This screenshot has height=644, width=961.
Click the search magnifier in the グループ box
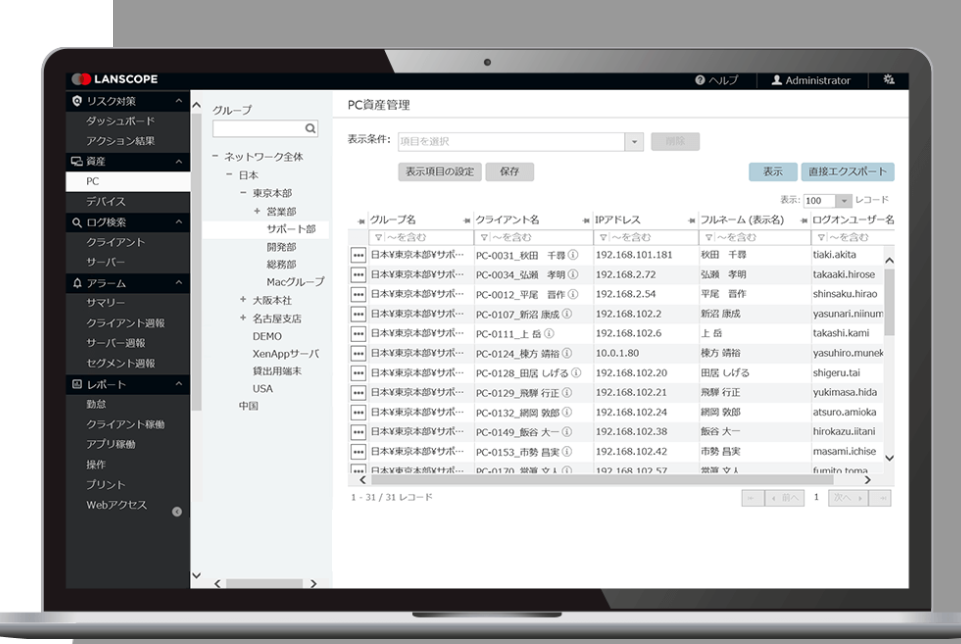point(311,129)
